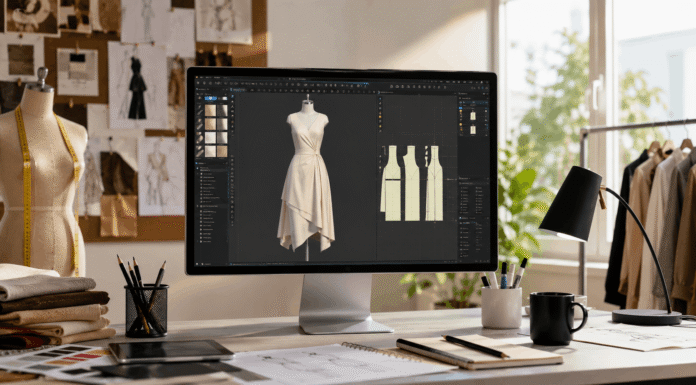Click the light button beside the blue one
This screenshot has width=696, height=385.
225,98
